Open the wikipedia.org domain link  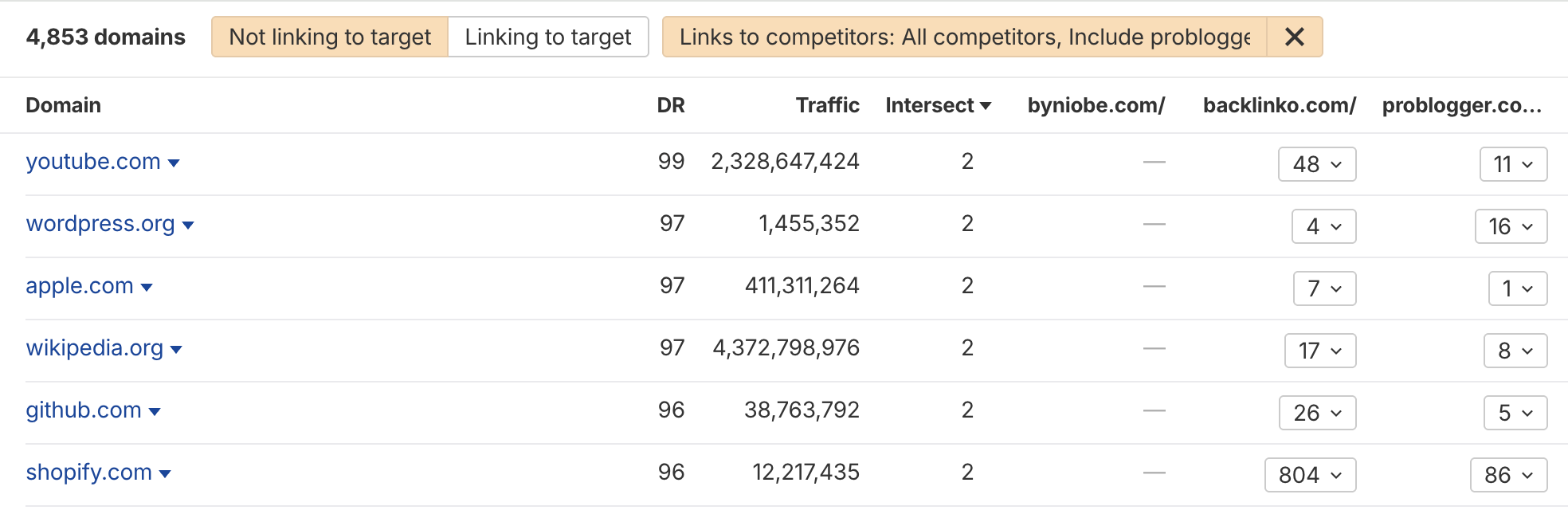95,348
